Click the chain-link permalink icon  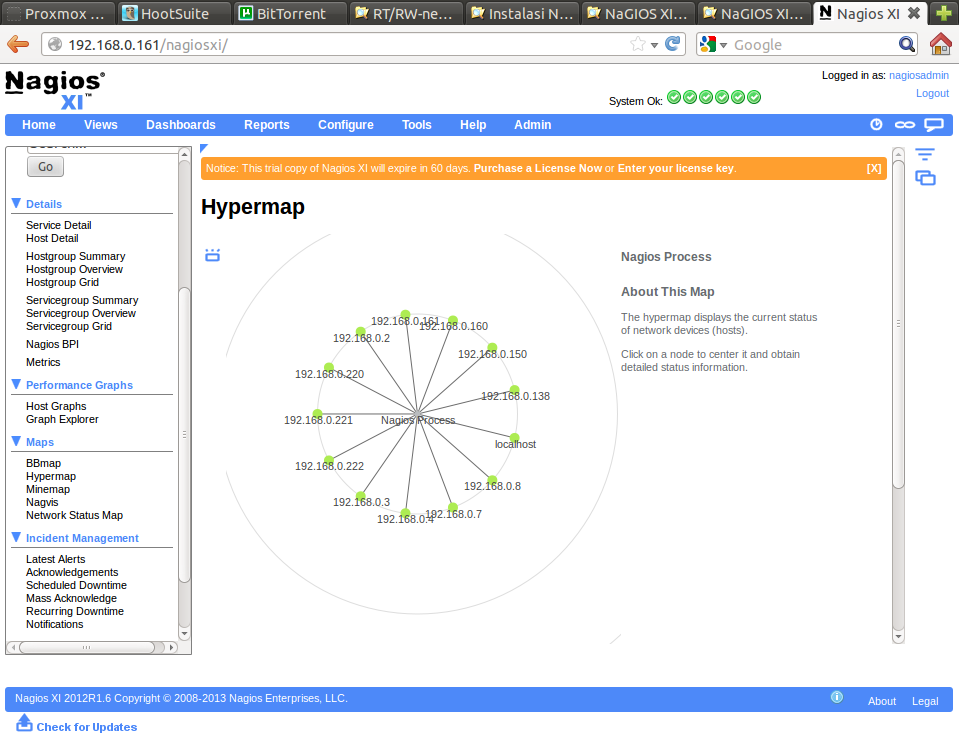click(x=904, y=125)
